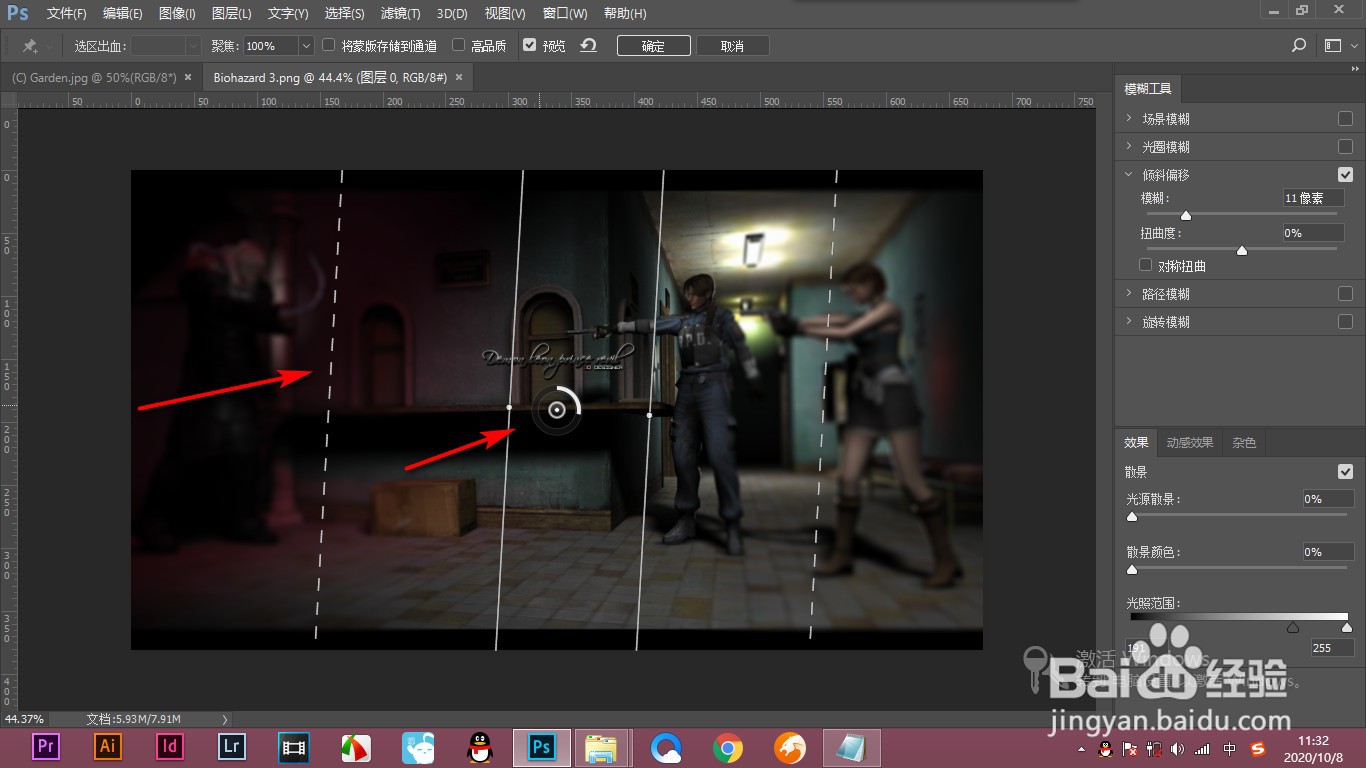Click the center blur pin ring
The image size is (1366, 768).
click(557, 410)
